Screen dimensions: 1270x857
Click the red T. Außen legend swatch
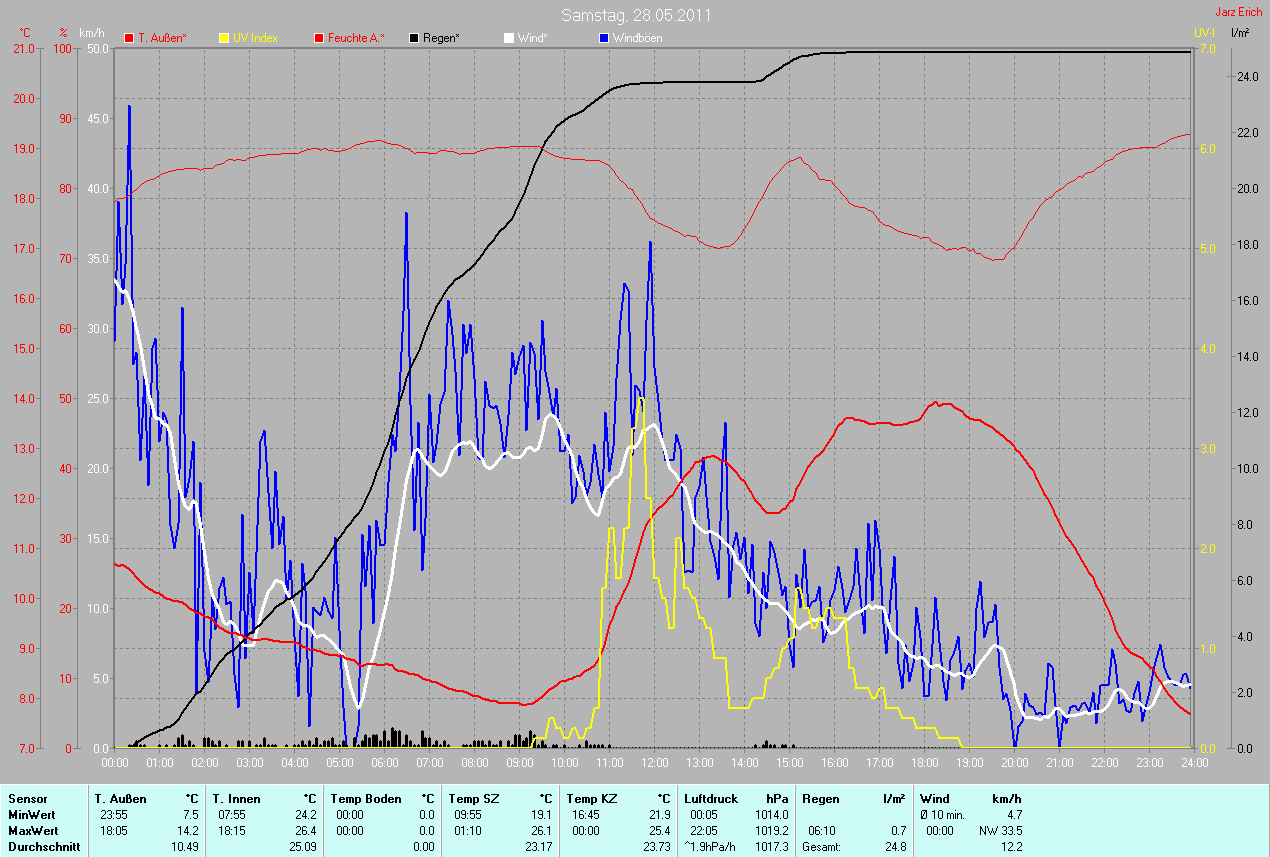pyautogui.click(x=129, y=38)
